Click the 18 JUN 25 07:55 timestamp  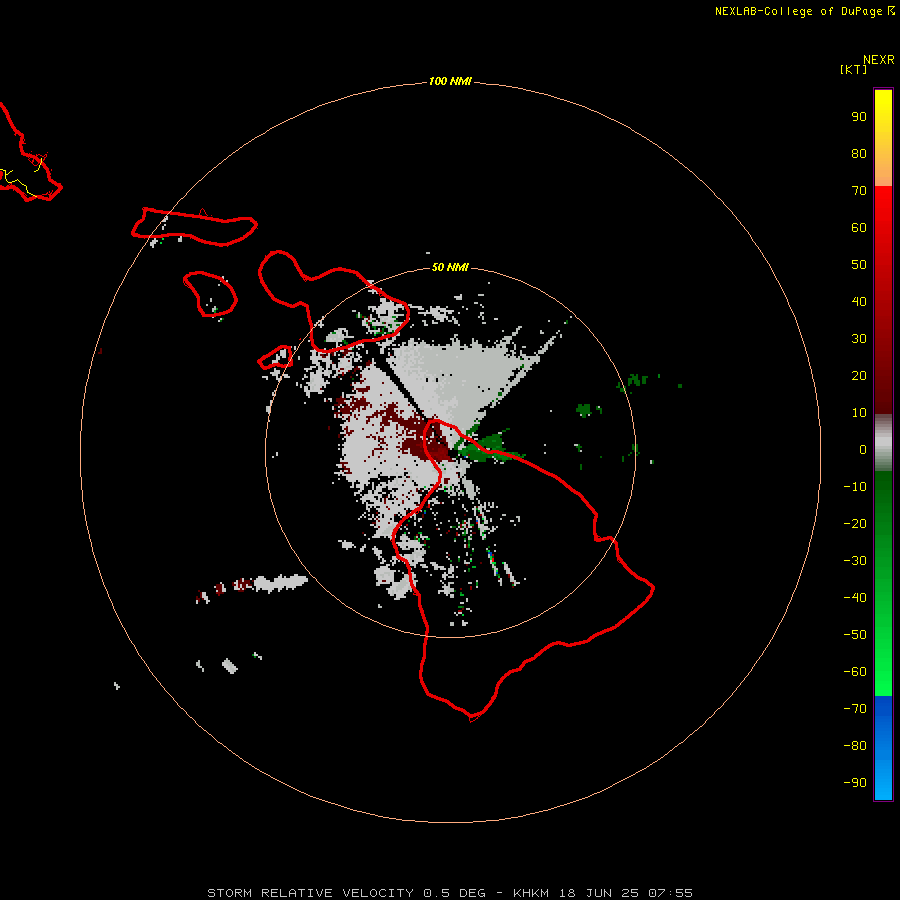point(626,893)
